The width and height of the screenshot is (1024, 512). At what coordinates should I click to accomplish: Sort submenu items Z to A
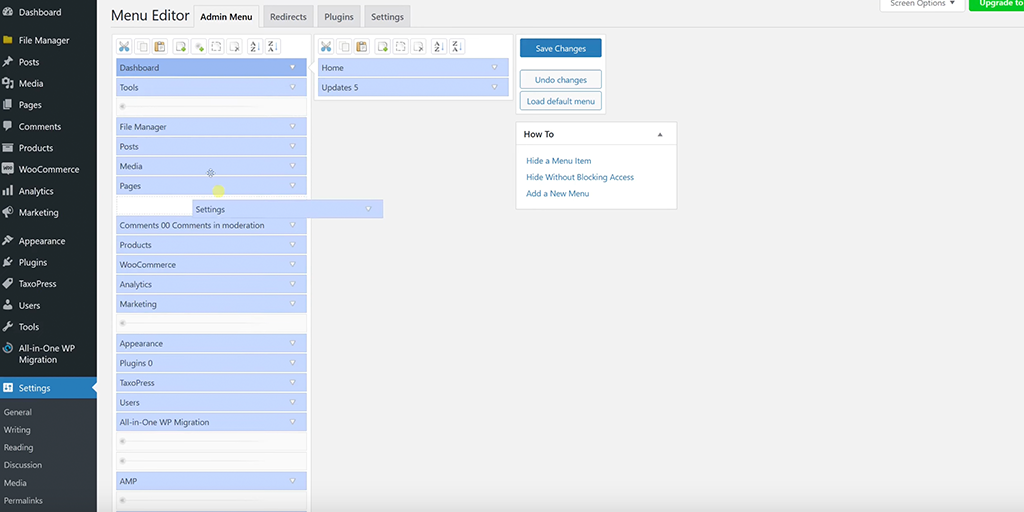click(457, 46)
